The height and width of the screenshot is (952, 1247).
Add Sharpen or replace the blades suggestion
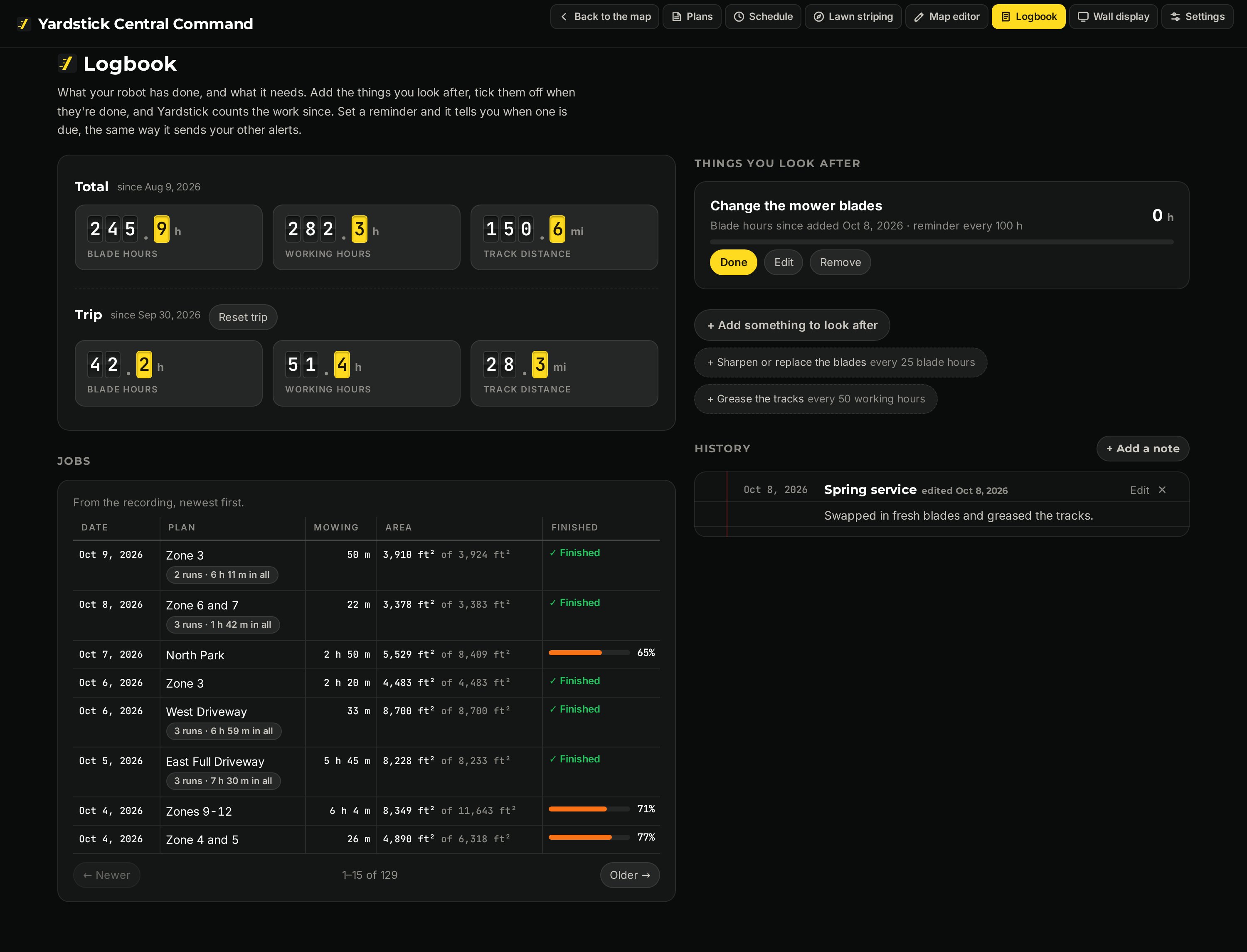pos(840,363)
